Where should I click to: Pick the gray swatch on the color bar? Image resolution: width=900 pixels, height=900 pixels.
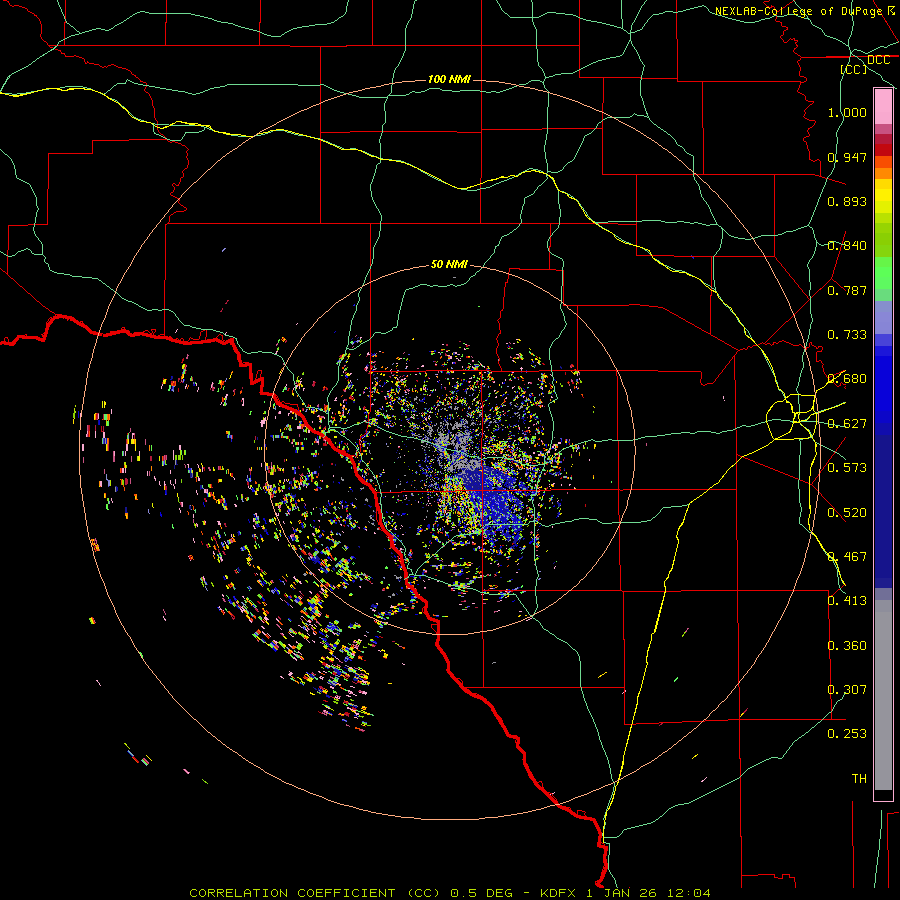(x=883, y=695)
